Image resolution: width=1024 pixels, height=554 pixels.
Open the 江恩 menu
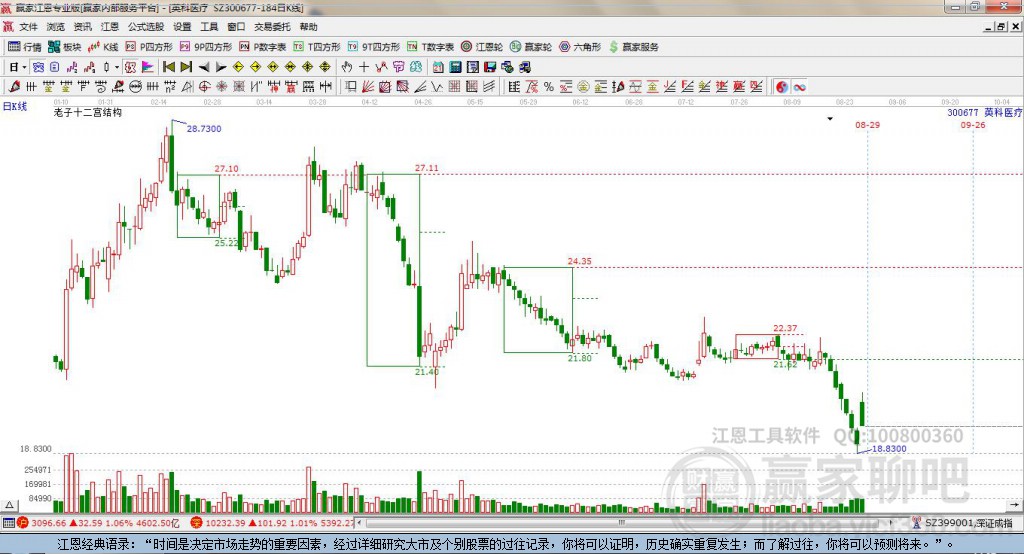(110, 27)
